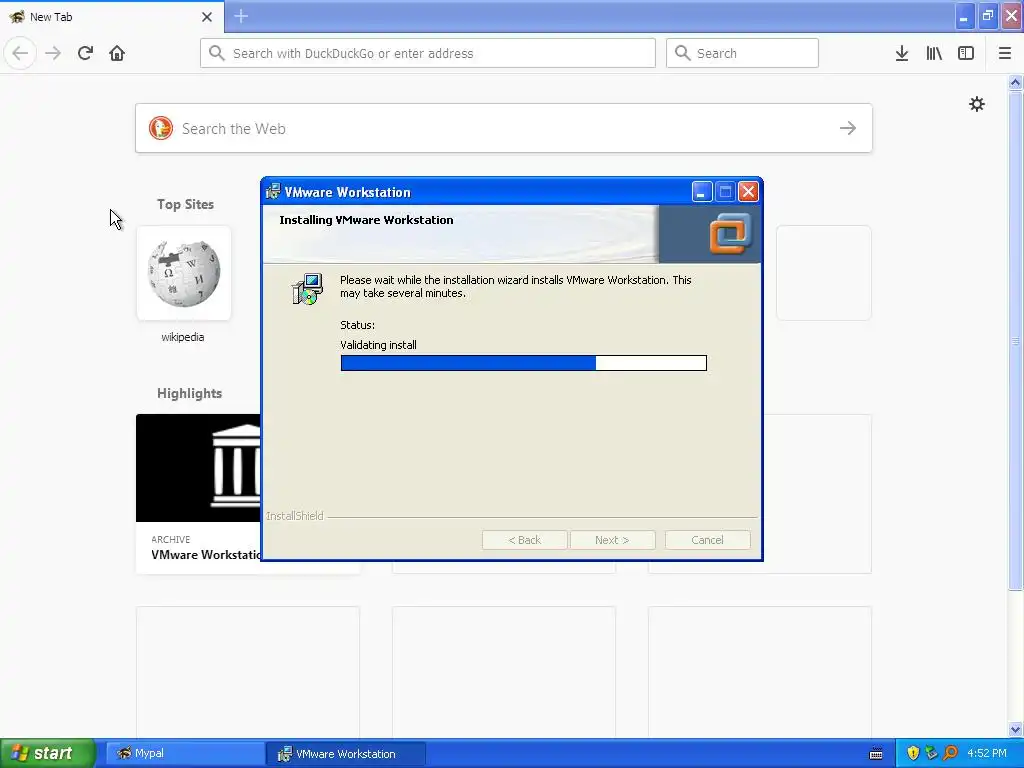
Task: Switch to VMware Workstation taskbar button
Action: click(x=346, y=753)
